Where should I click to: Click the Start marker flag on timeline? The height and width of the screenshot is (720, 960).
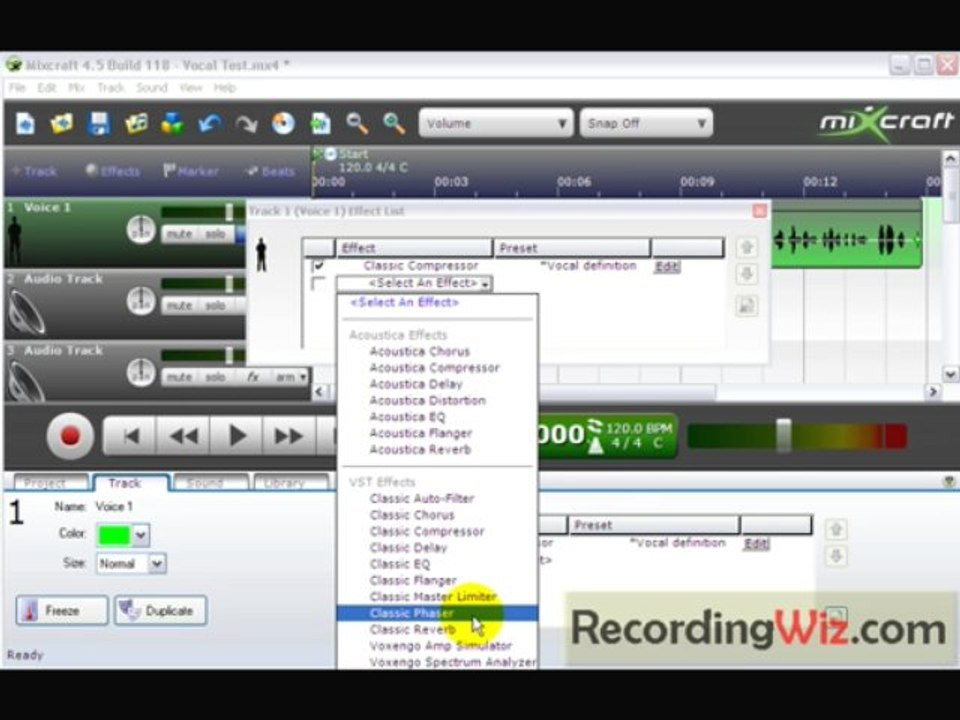[x=318, y=154]
